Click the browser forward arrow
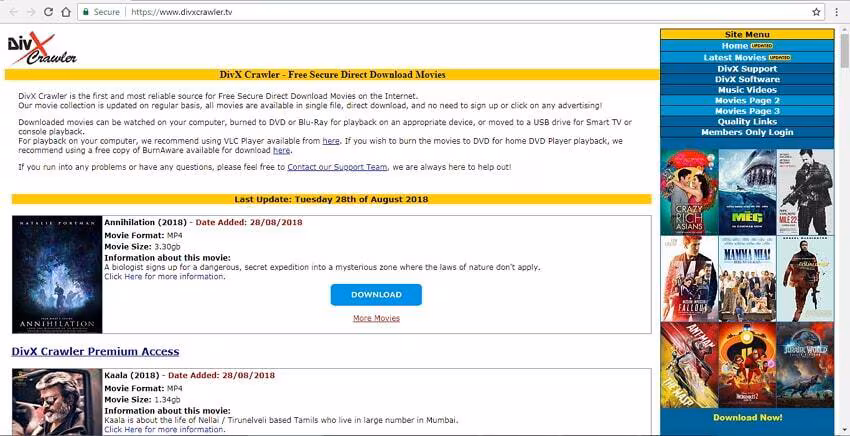The image size is (850, 436). (x=31, y=12)
